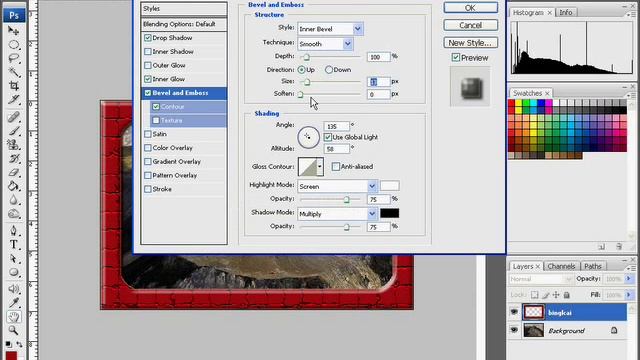The width and height of the screenshot is (640, 360).
Task: Select the Lasso tool
Action: (13, 58)
